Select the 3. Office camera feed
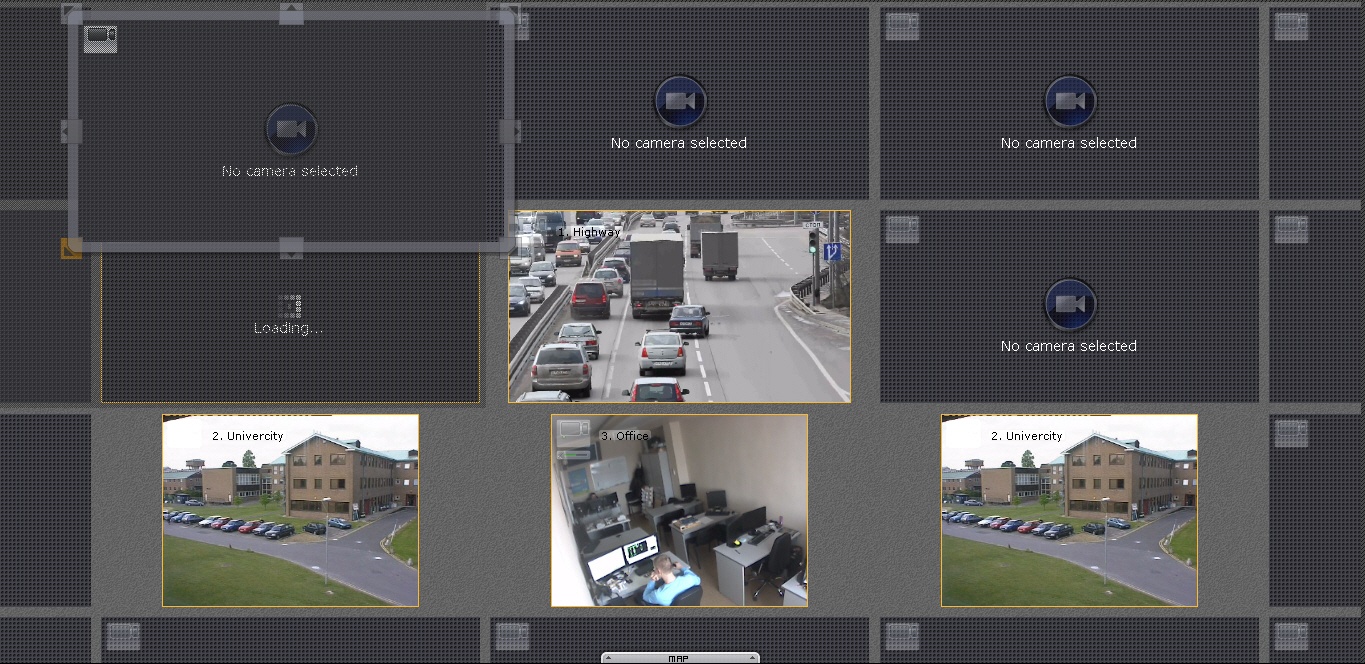The image size is (1365, 664). pyautogui.click(x=680, y=510)
